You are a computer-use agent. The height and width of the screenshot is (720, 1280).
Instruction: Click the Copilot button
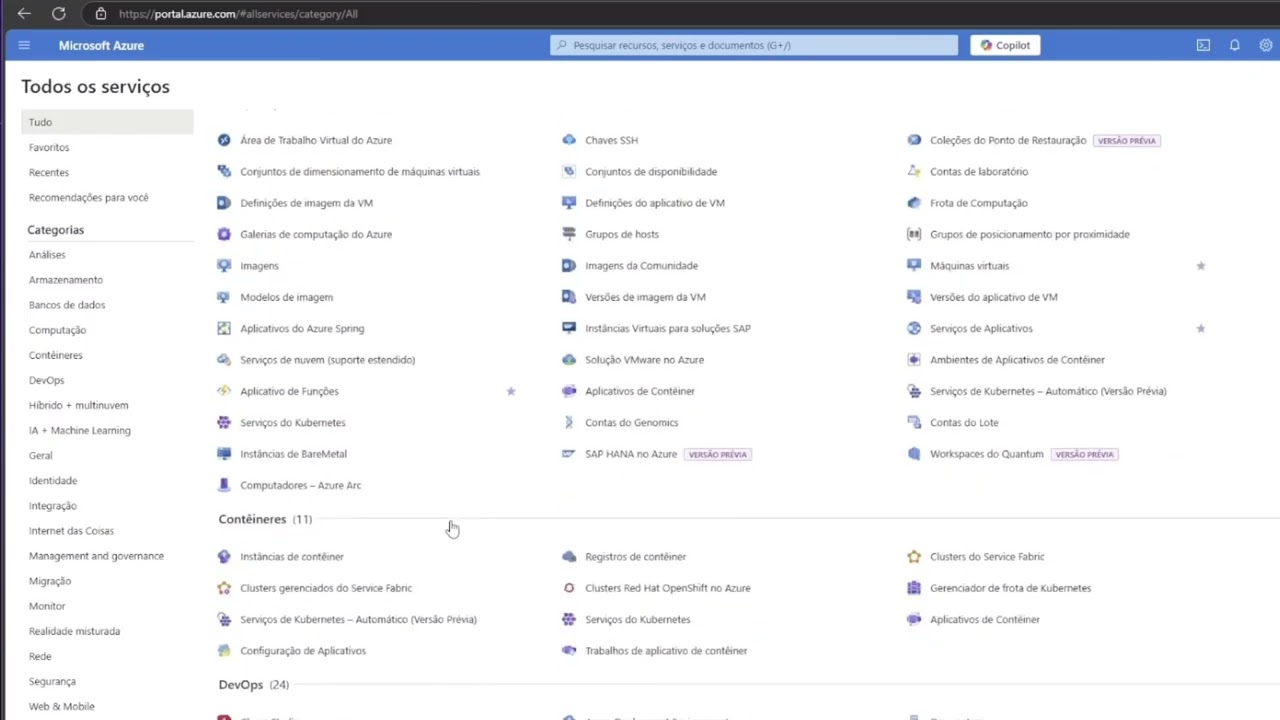coord(1005,45)
